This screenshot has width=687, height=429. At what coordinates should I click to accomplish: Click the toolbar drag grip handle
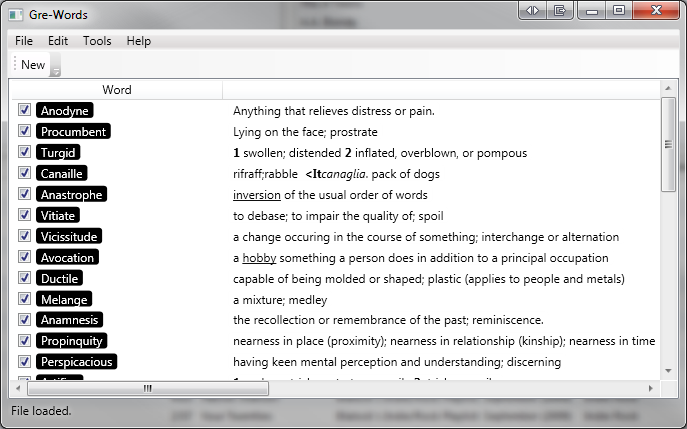[14, 65]
